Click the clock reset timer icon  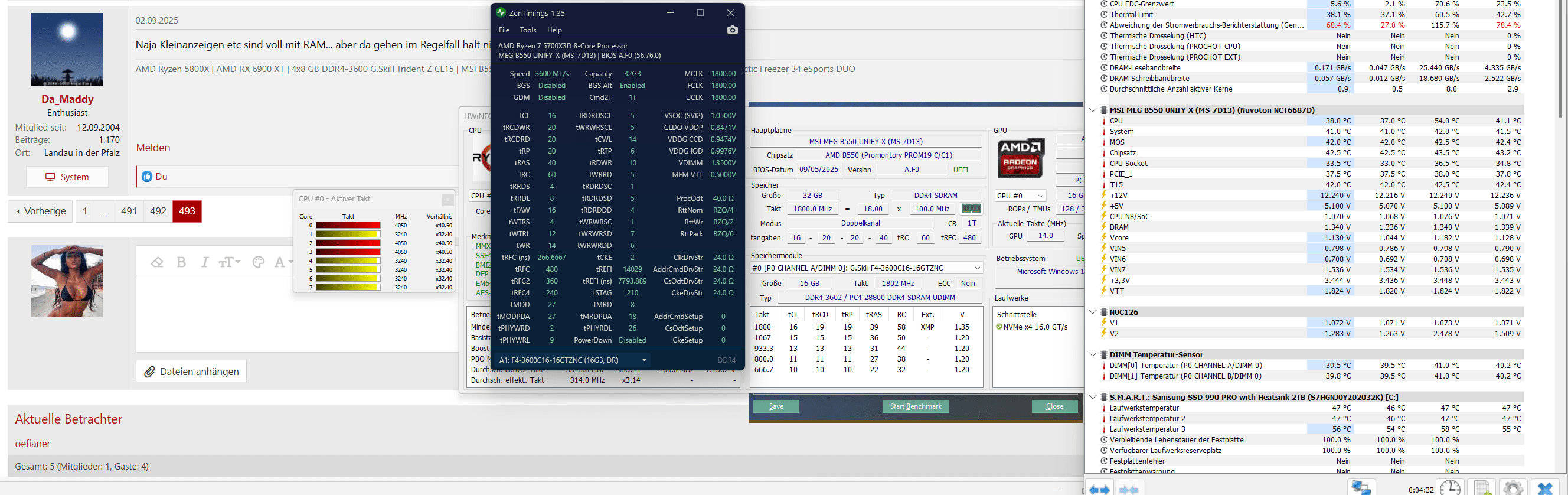[1450, 488]
